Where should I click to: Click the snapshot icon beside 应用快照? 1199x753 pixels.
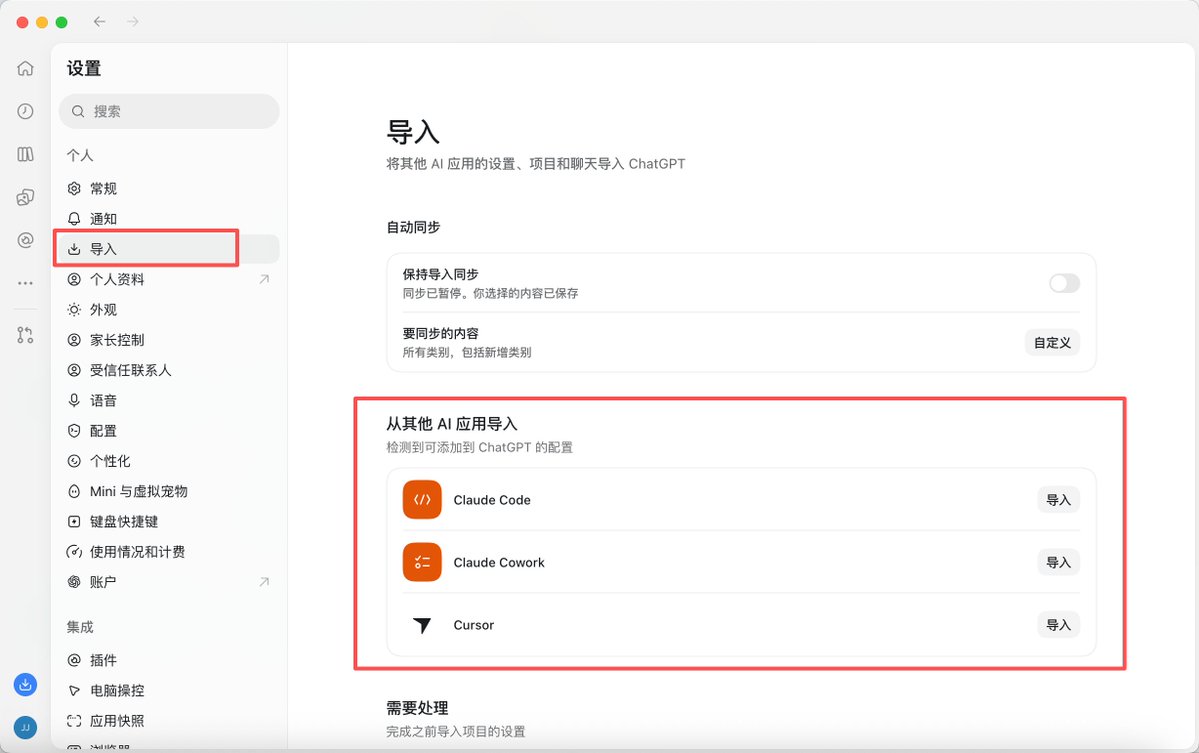(74, 721)
